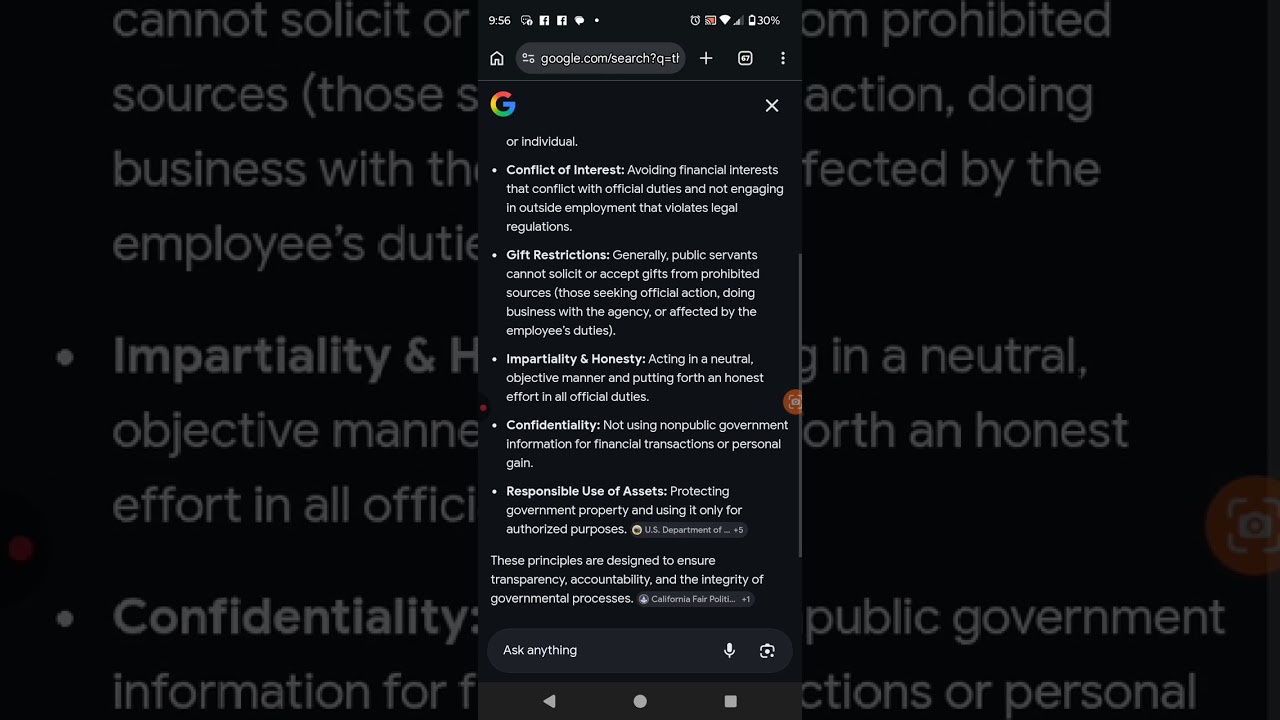
Task: Open a new tab with plus icon
Action: tap(706, 58)
